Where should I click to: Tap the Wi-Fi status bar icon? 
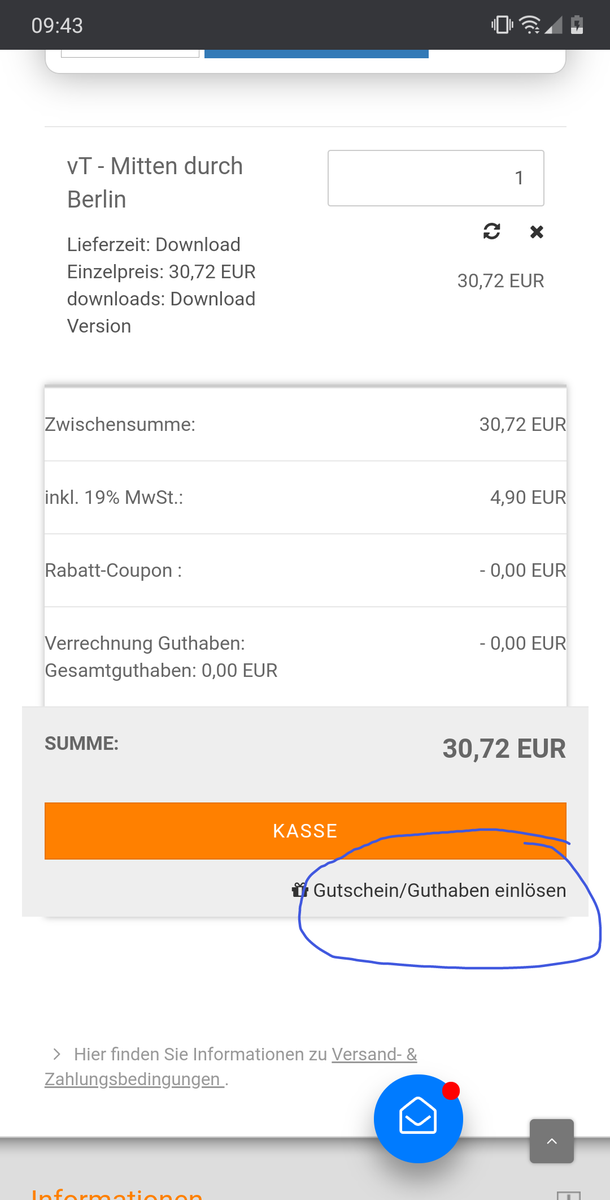coord(530,25)
